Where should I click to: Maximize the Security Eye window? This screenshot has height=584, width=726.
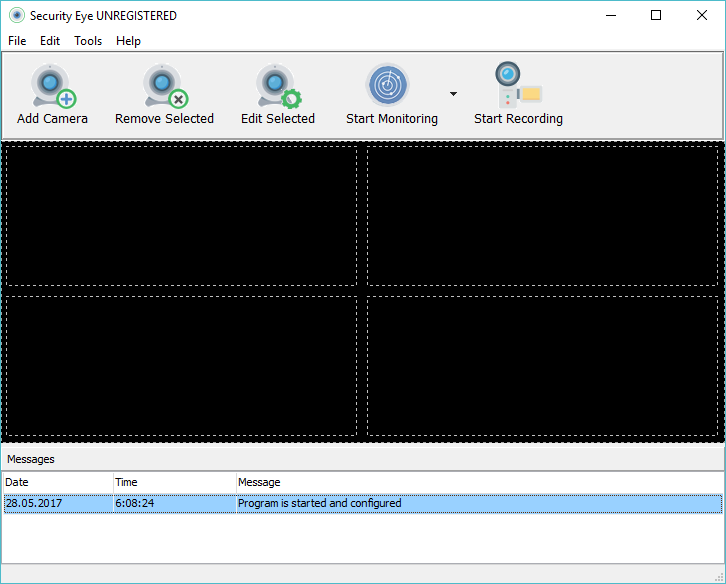pos(656,16)
